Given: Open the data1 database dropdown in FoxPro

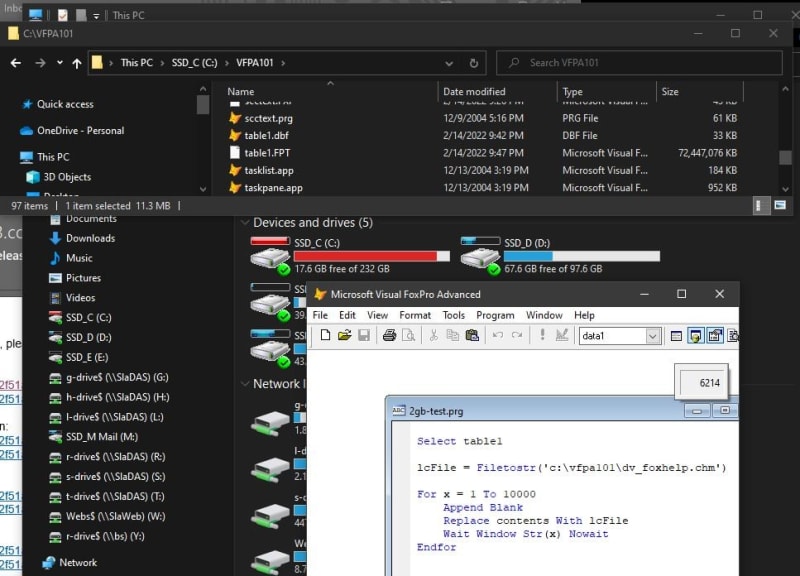Looking at the screenshot, I should 653,336.
